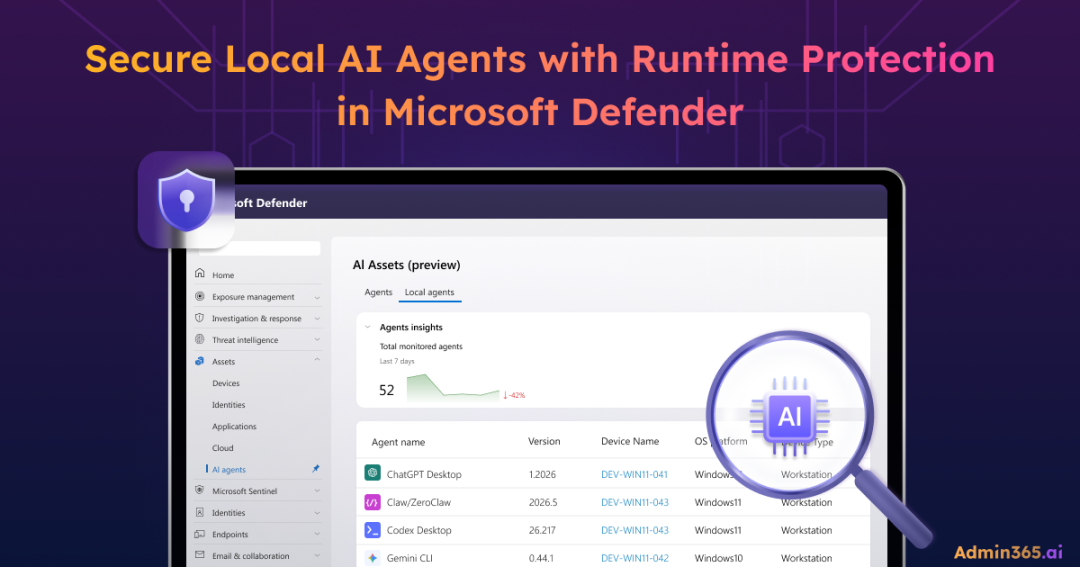
Task: Click the total monitored agents count 52
Action: coord(386,390)
